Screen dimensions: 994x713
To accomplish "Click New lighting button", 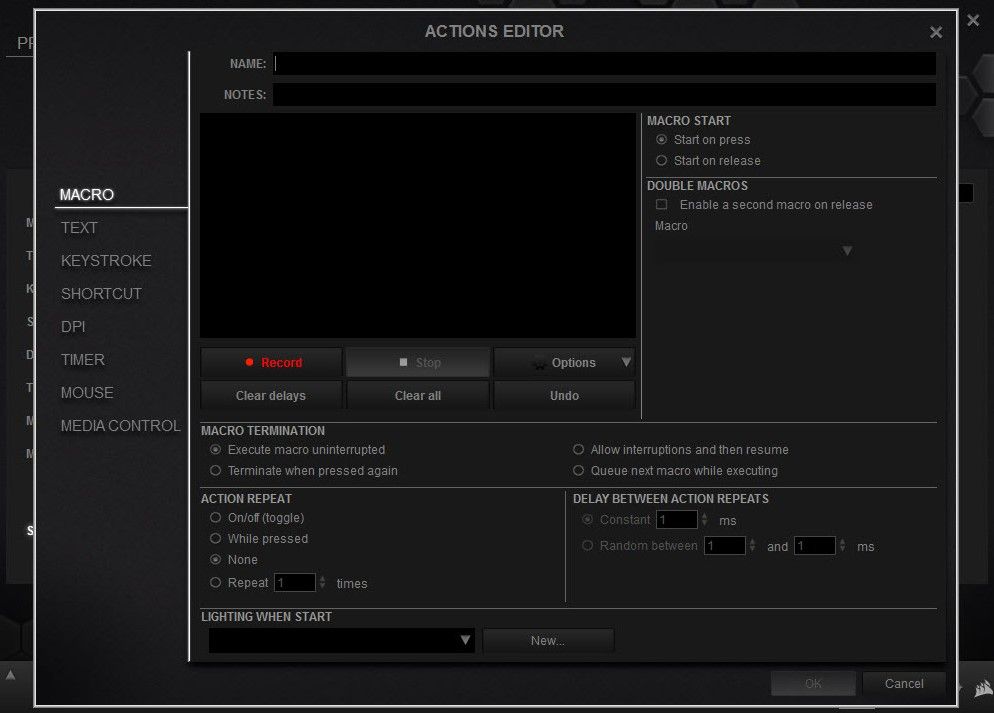I will click(x=548, y=641).
